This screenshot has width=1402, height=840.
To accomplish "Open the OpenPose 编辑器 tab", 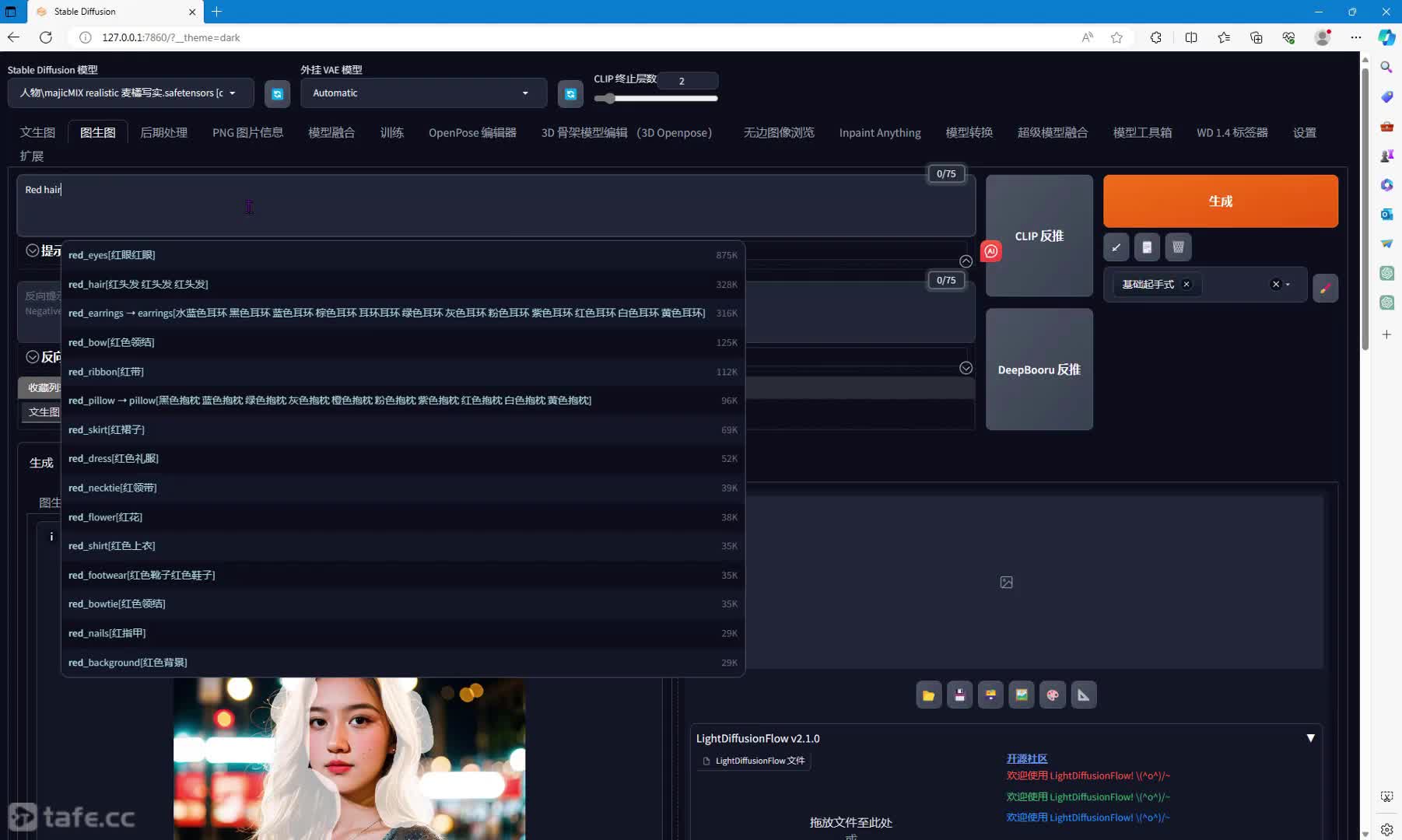I will tap(472, 133).
